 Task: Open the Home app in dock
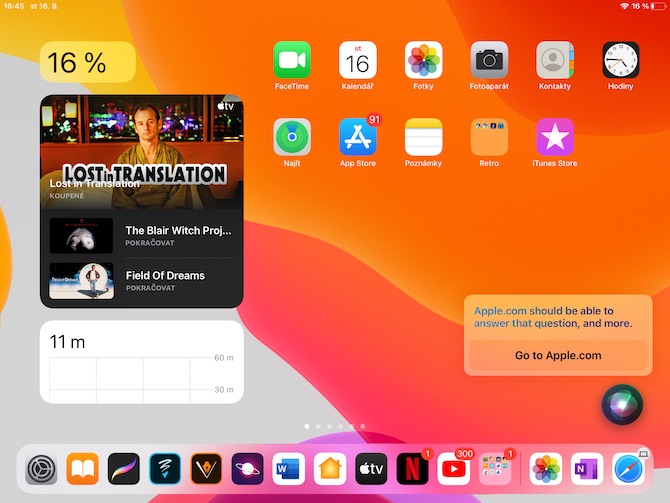(x=330, y=469)
